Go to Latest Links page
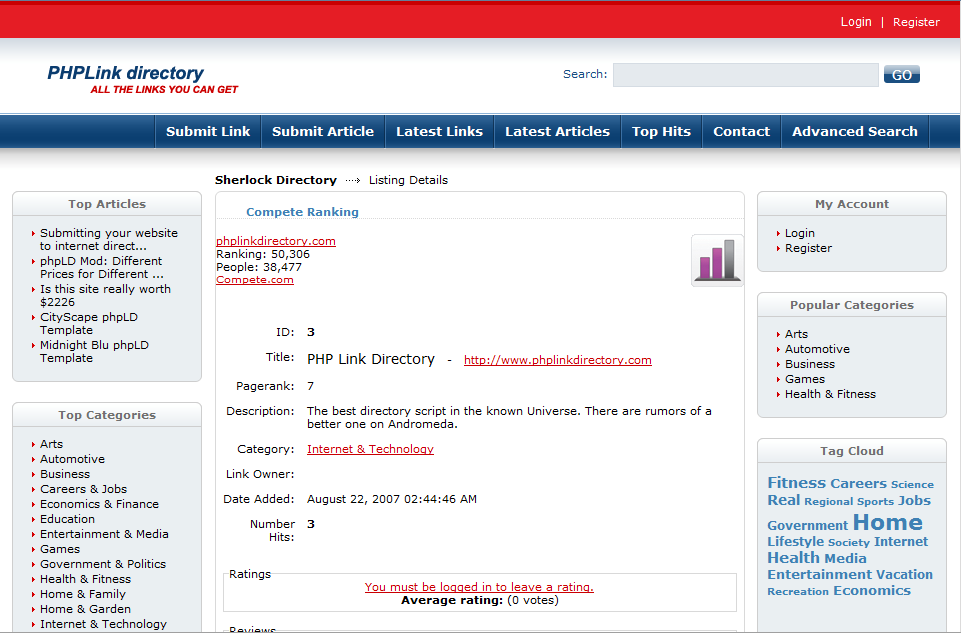 pyautogui.click(x=439, y=131)
